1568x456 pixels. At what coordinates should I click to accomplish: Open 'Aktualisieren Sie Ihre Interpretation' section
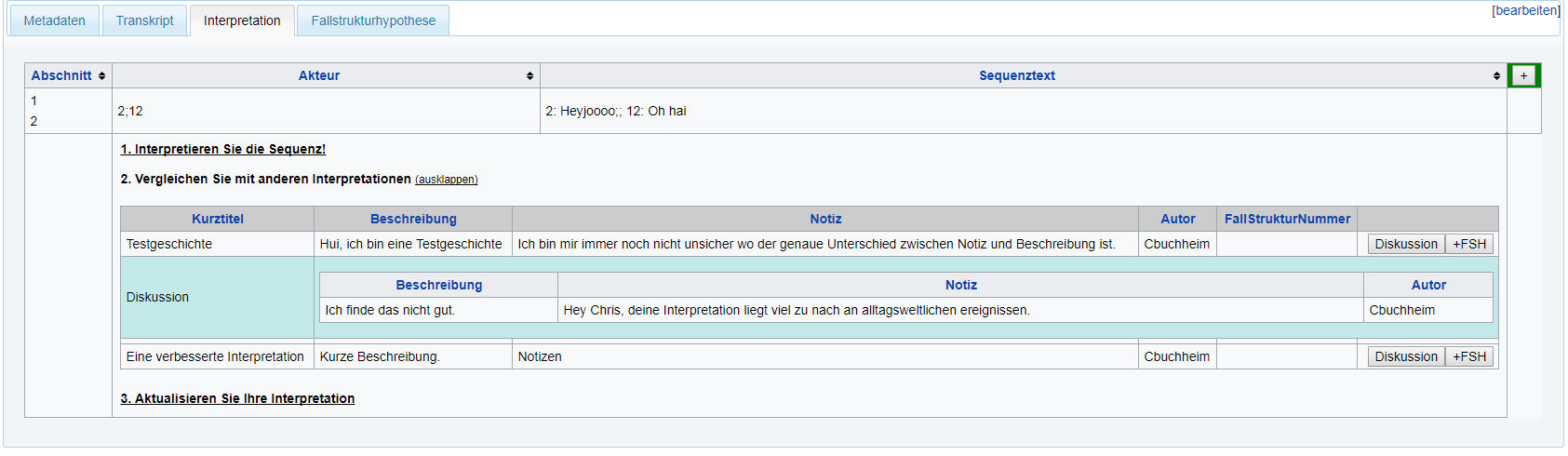(237, 398)
